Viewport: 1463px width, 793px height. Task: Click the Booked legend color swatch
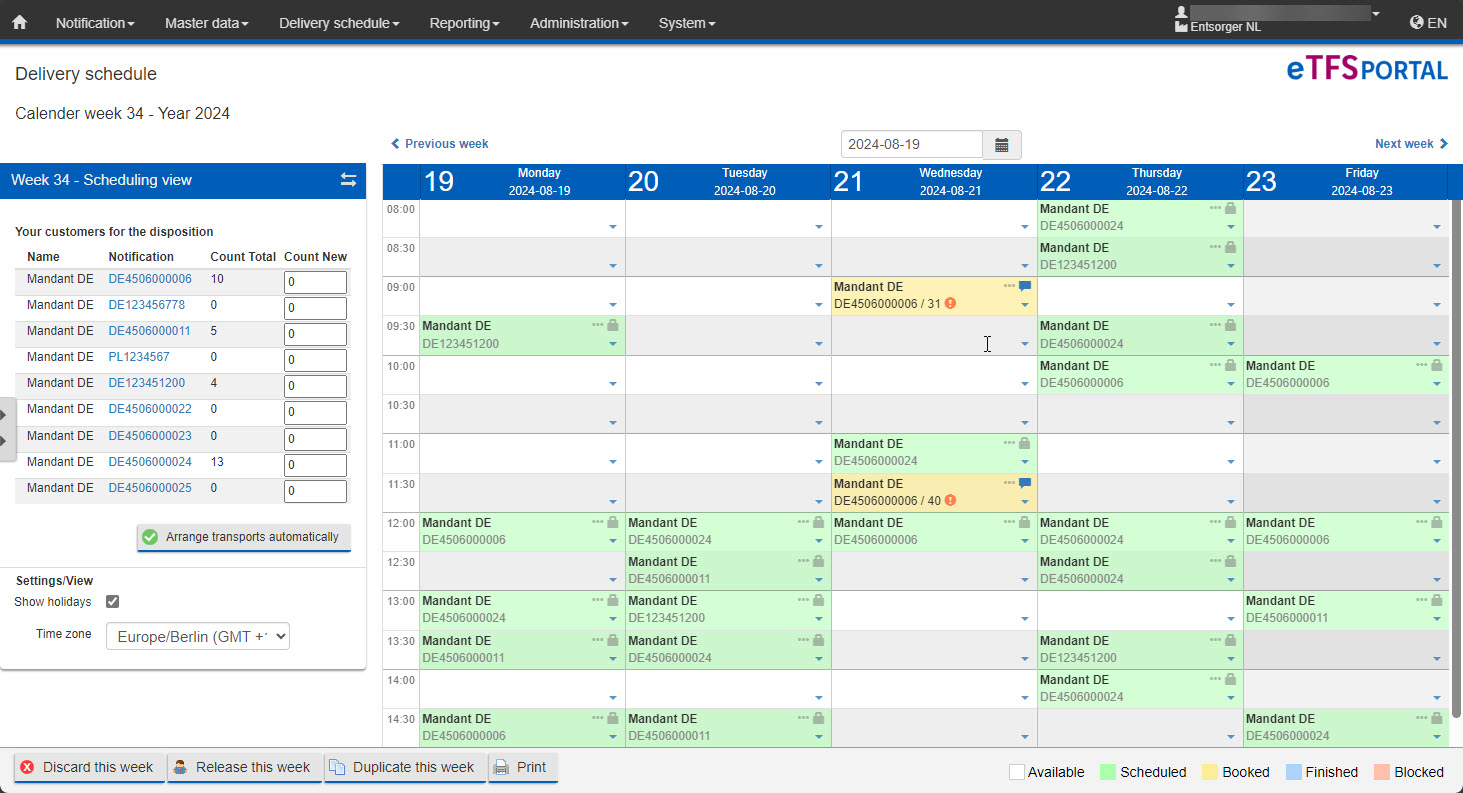coord(1208,772)
